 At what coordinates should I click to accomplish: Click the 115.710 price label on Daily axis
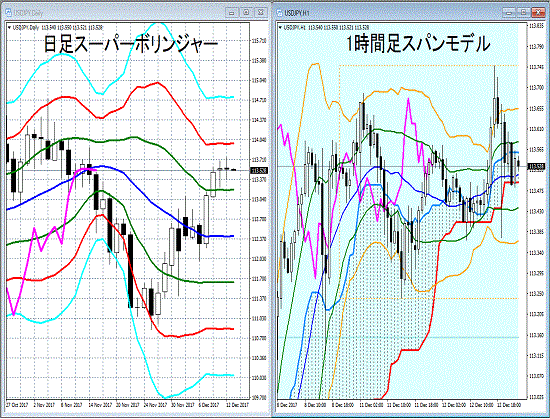tap(259, 41)
